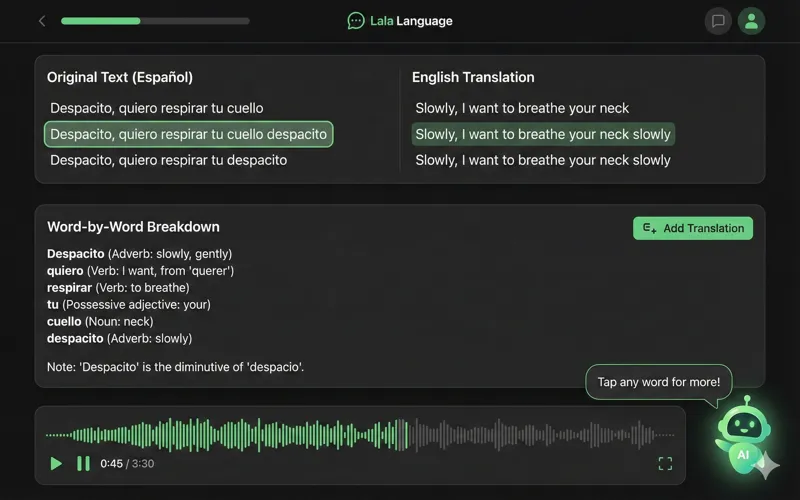
Task: Select line 'Despacito, quiero respirar tu cuello'
Action: click(x=157, y=108)
